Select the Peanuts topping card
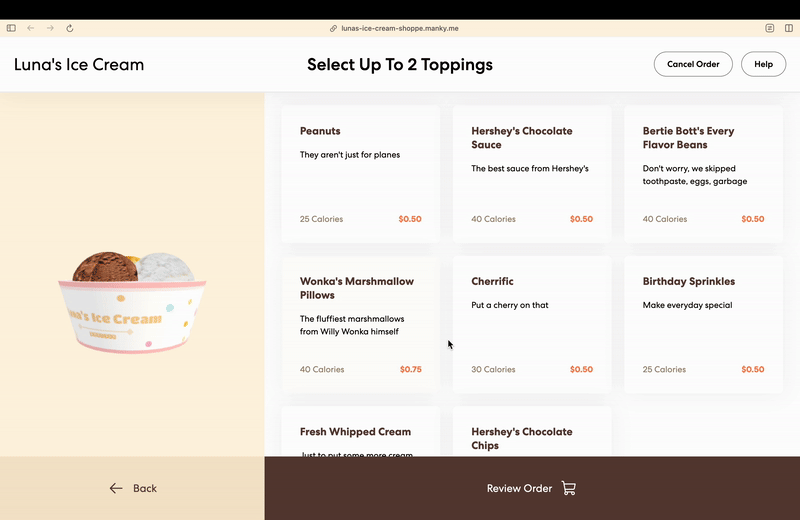Image resolution: width=800 pixels, height=520 pixels. click(361, 174)
